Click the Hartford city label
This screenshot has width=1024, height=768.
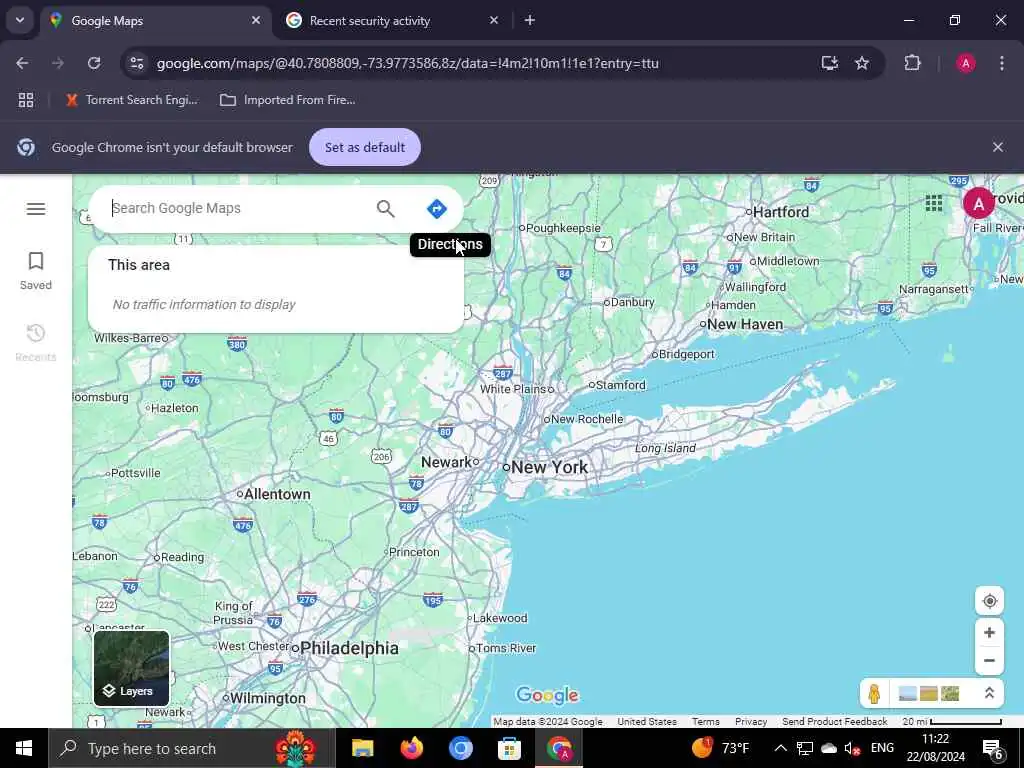(x=780, y=212)
